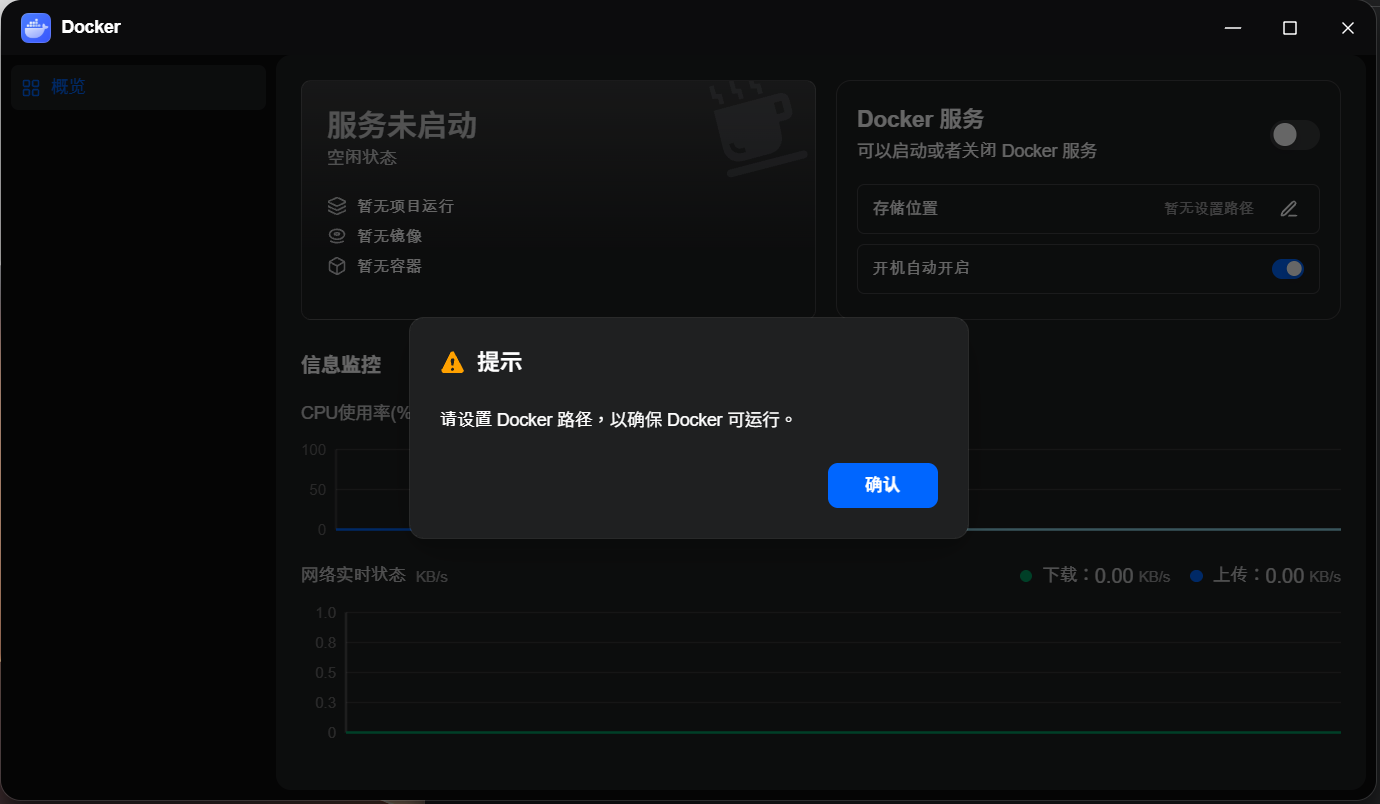Click the Docker whale app icon
Image resolution: width=1380 pixels, height=804 pixels.
(x=36, y=28)
